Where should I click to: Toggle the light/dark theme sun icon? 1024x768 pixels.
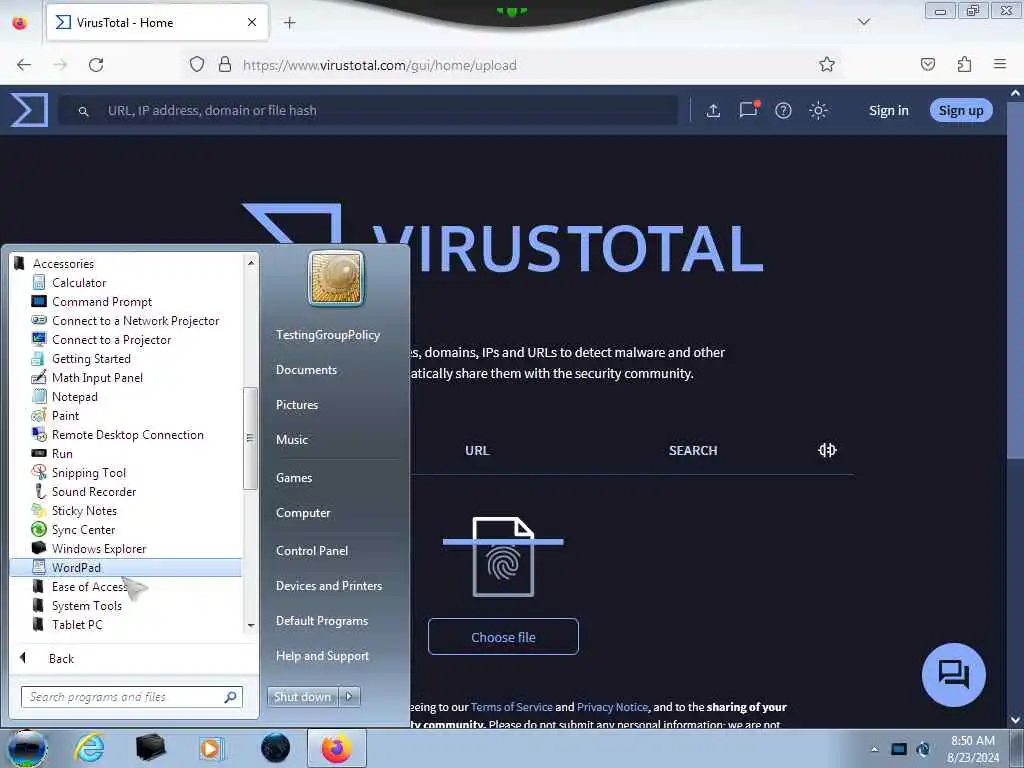pyautogui.click(x=818, y=110)
